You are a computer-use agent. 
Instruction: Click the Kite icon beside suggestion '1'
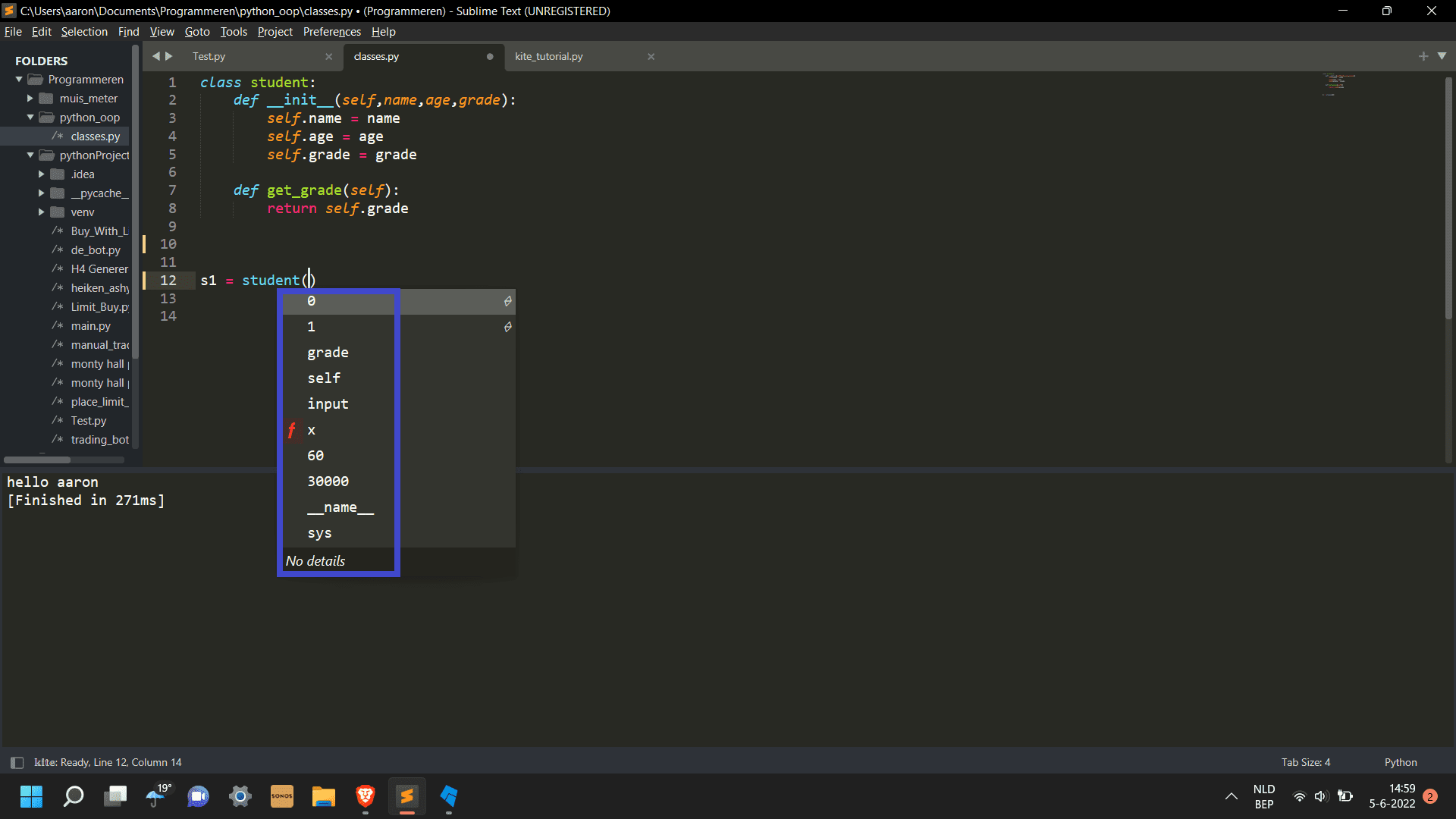pyautogui.click(x=507, y=327)
